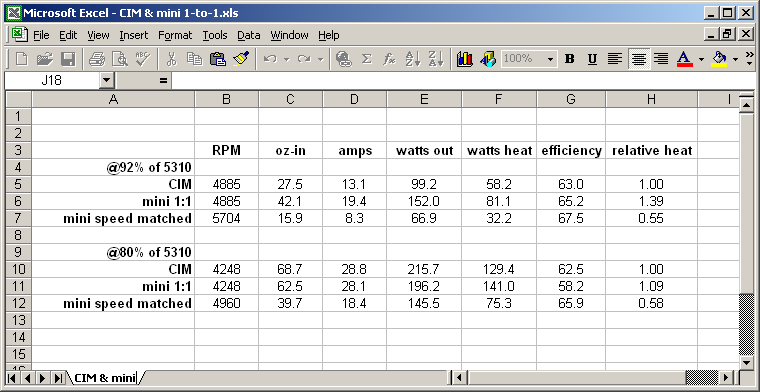This screenshot has height=392, width=760.
Task: Toggle Center alignment button
Action: coord(638,59)
